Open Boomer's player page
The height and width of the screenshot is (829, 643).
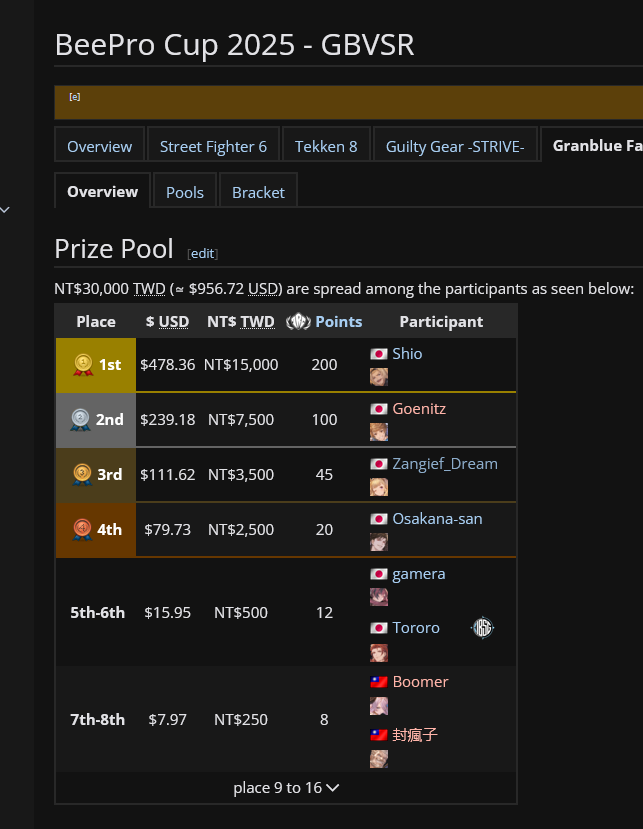click(x=420, y=682)
